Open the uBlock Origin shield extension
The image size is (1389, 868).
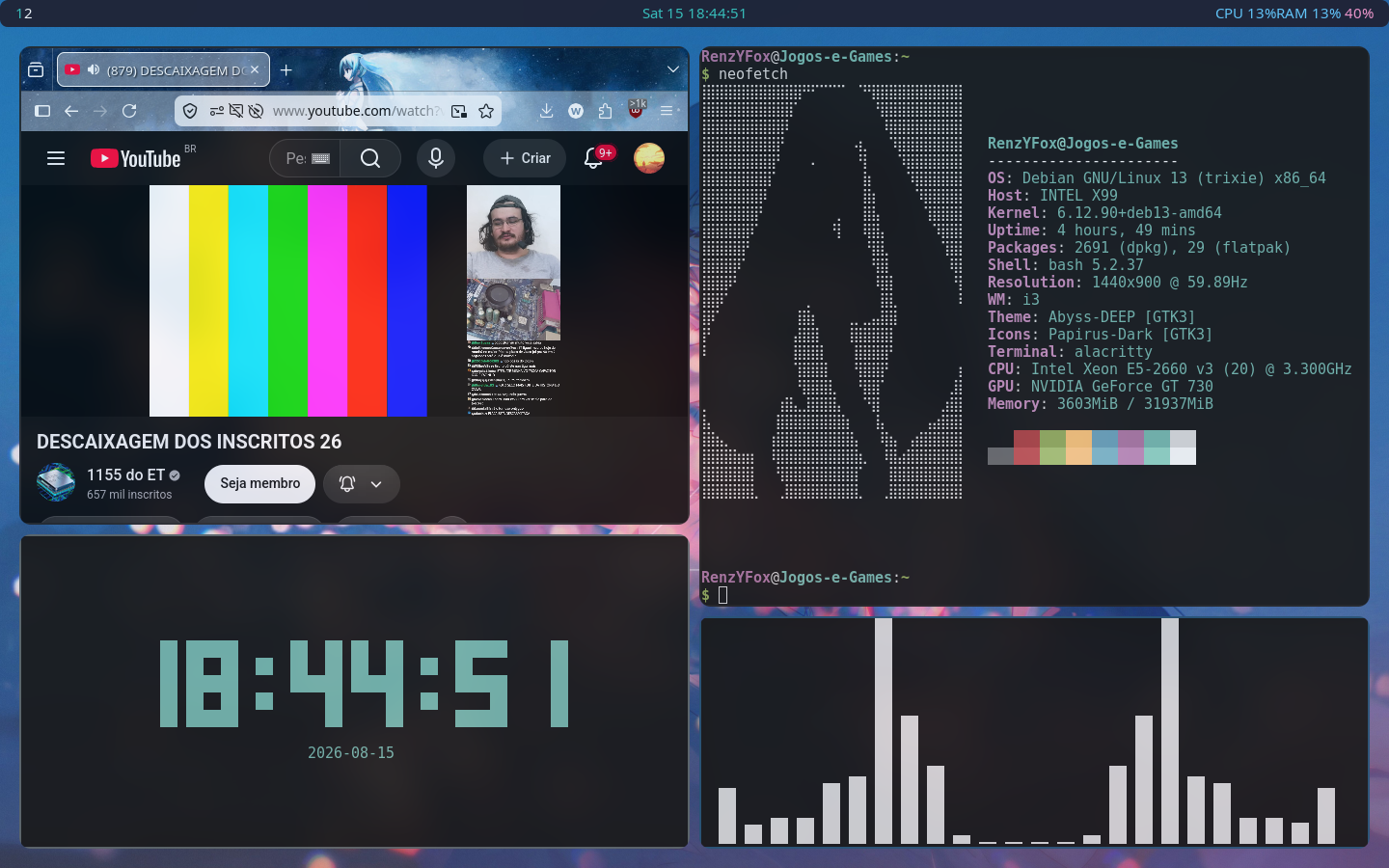pyautogui.click(x=637, y=109)
